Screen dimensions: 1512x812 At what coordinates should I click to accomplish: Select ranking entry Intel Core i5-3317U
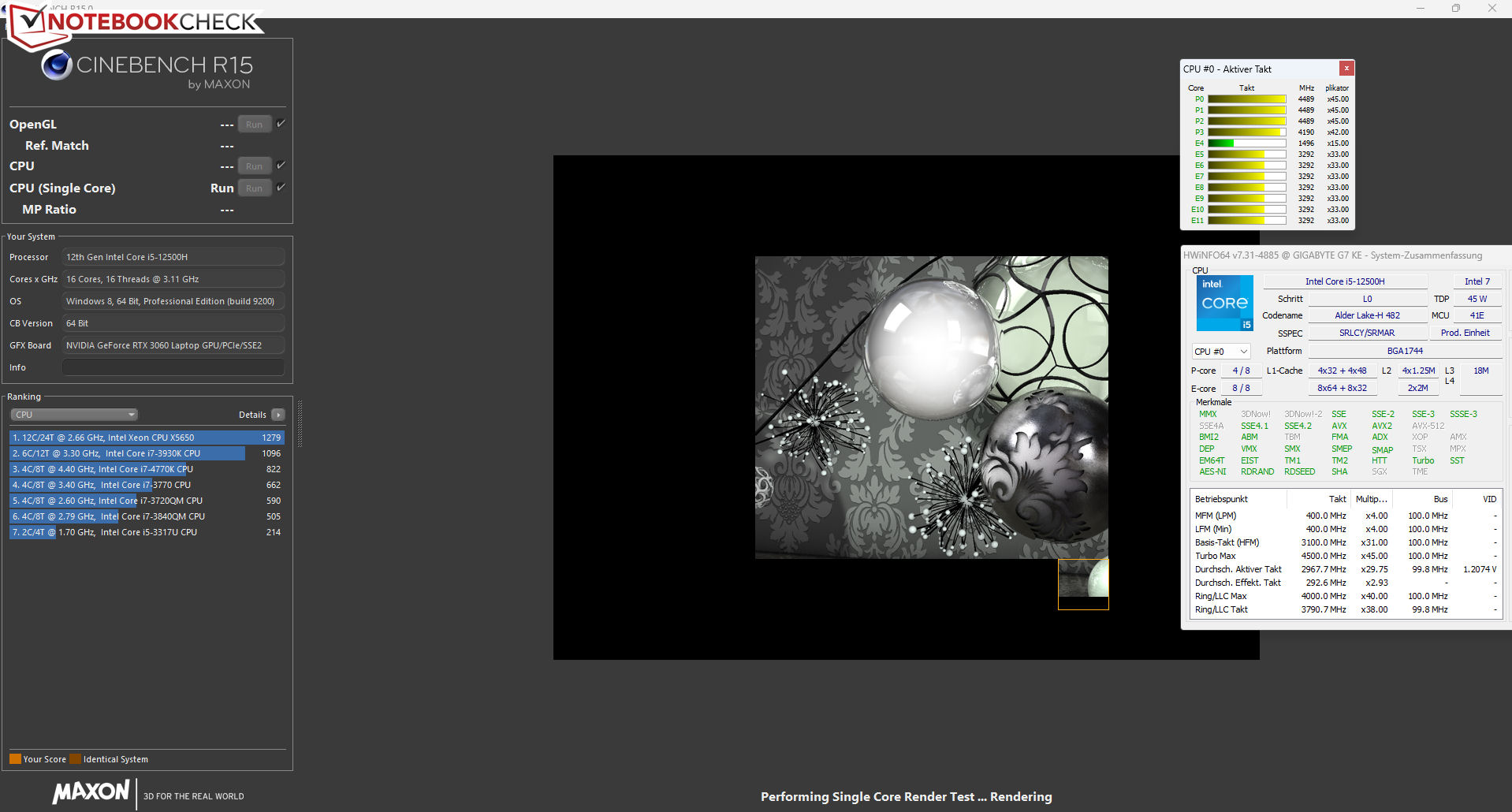coord(147,532)
